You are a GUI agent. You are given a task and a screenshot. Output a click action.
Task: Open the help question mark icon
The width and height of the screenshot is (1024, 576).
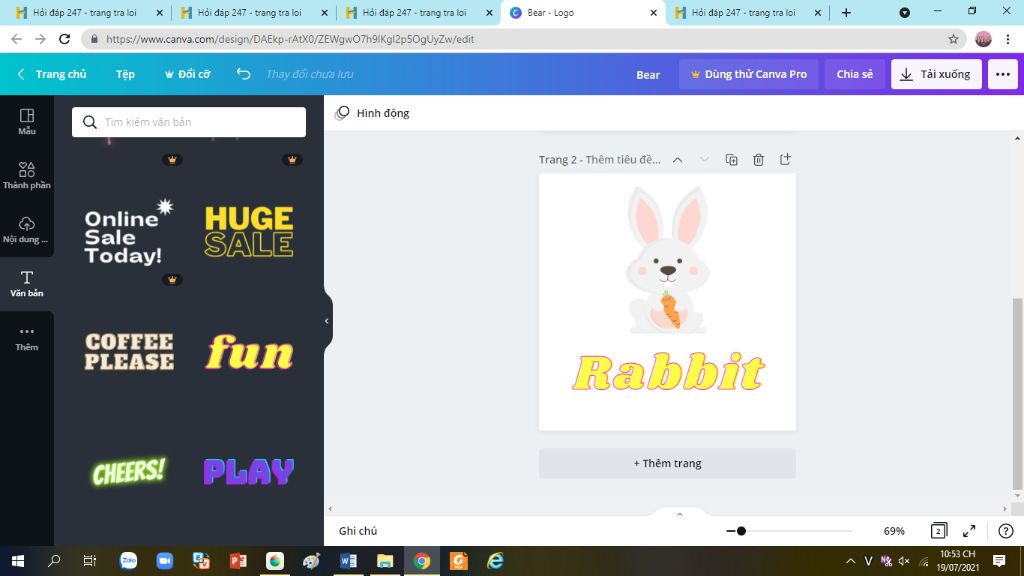(1006, 531)
